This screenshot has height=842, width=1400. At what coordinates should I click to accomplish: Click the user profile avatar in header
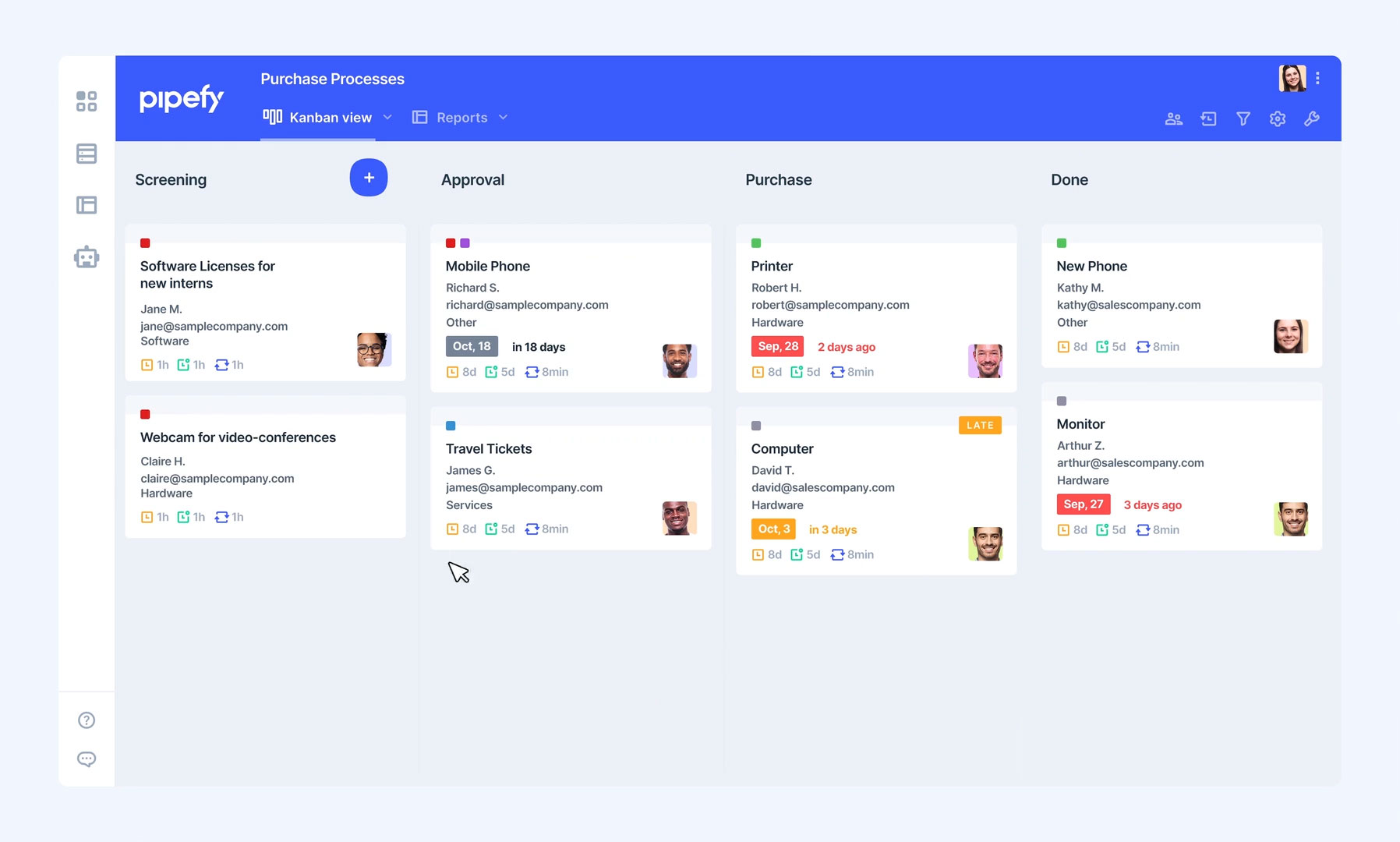tap(1292, 79)
